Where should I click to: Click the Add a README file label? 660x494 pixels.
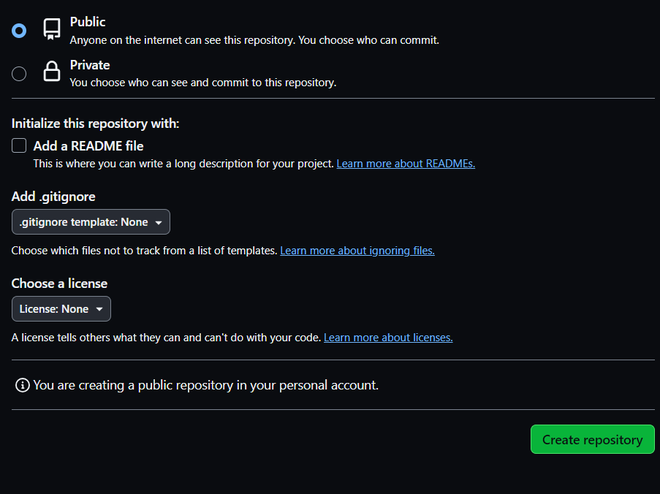pyautogui.click(x=88, y=146)
